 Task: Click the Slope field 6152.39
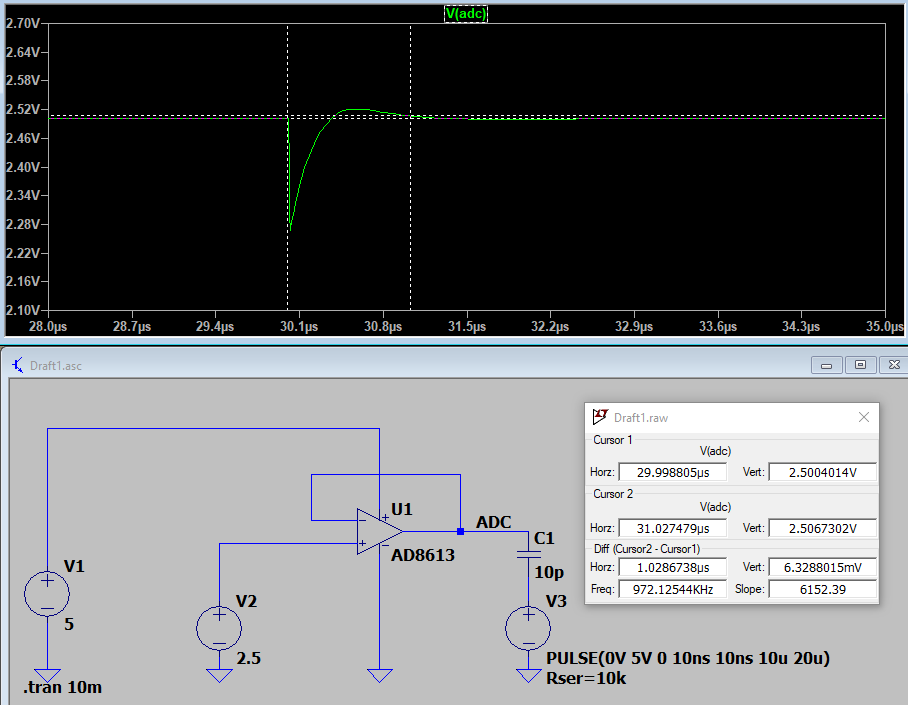(822, 589)
